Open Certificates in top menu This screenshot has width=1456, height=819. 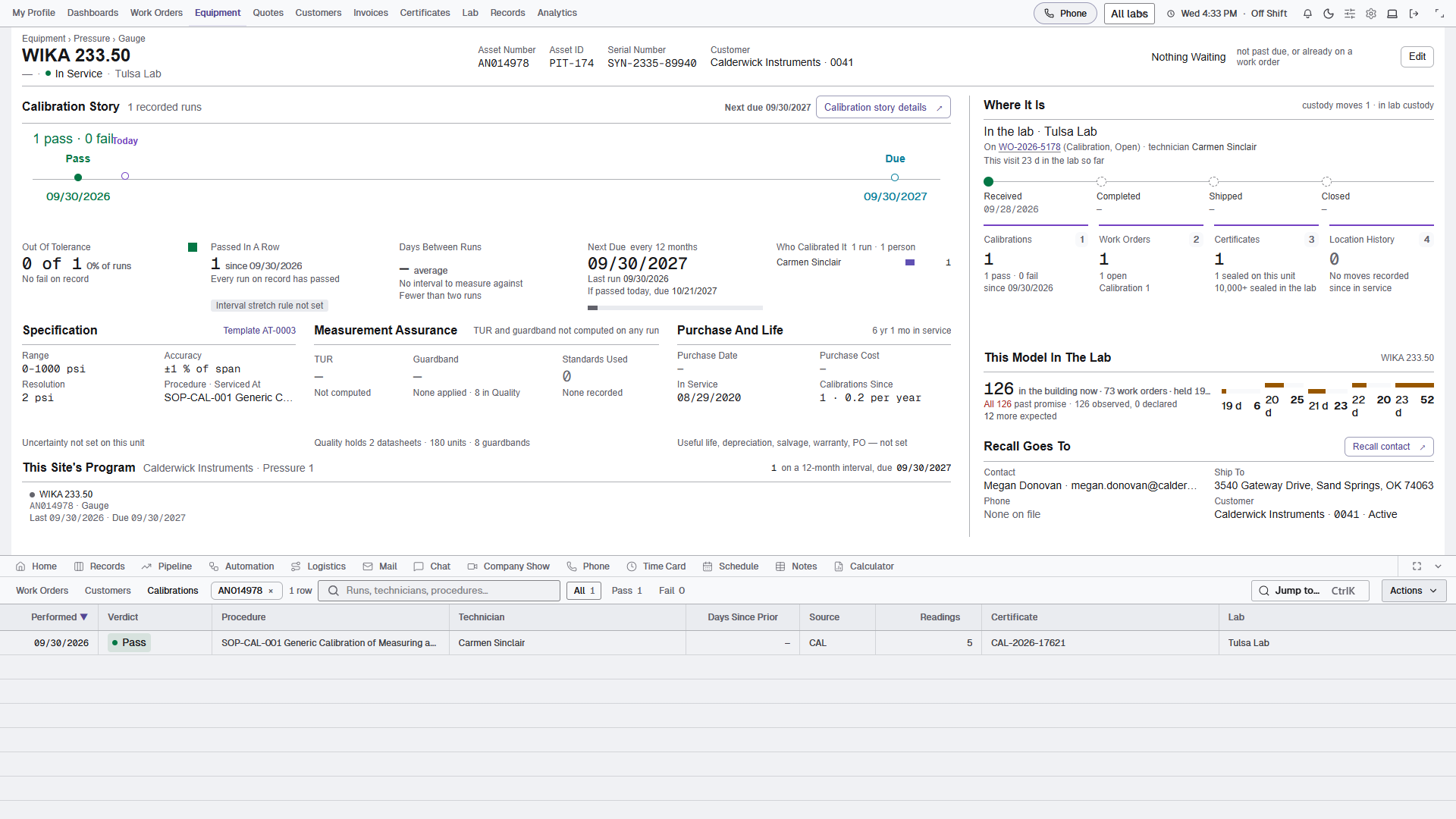[425, 13]
